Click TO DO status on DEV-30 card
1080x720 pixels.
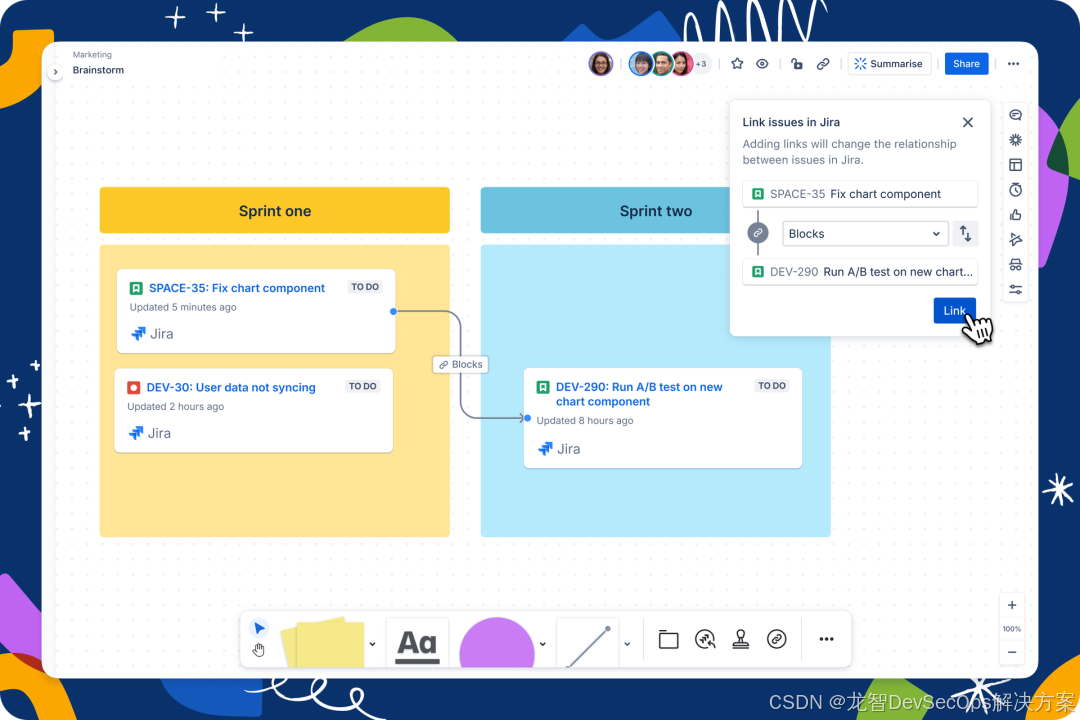(362, 386)
